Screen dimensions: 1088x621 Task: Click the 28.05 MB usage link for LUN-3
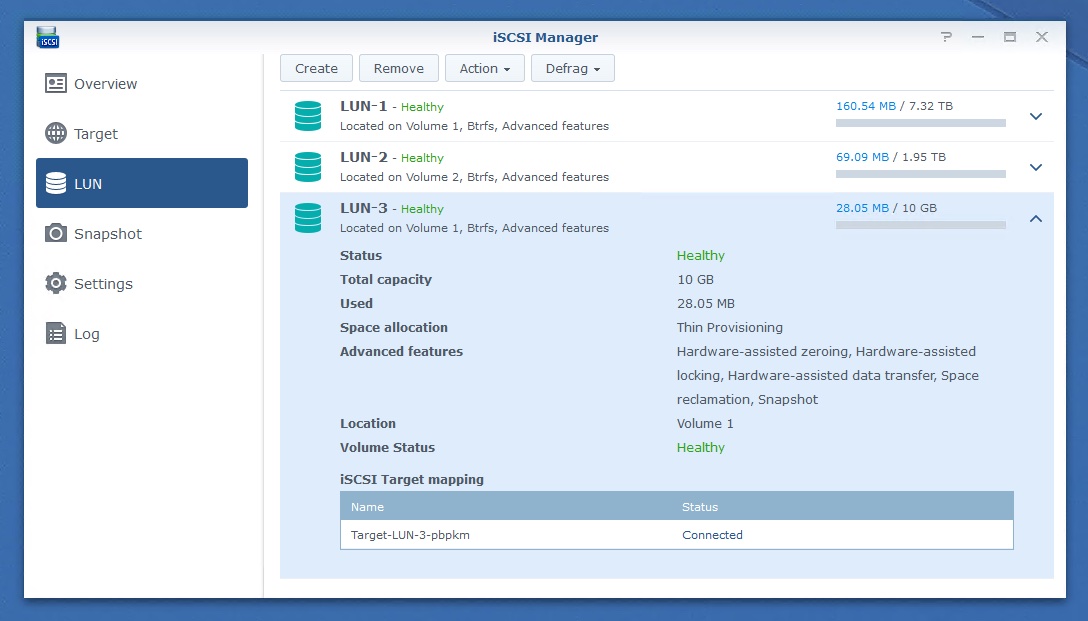[x=862, y=207]
